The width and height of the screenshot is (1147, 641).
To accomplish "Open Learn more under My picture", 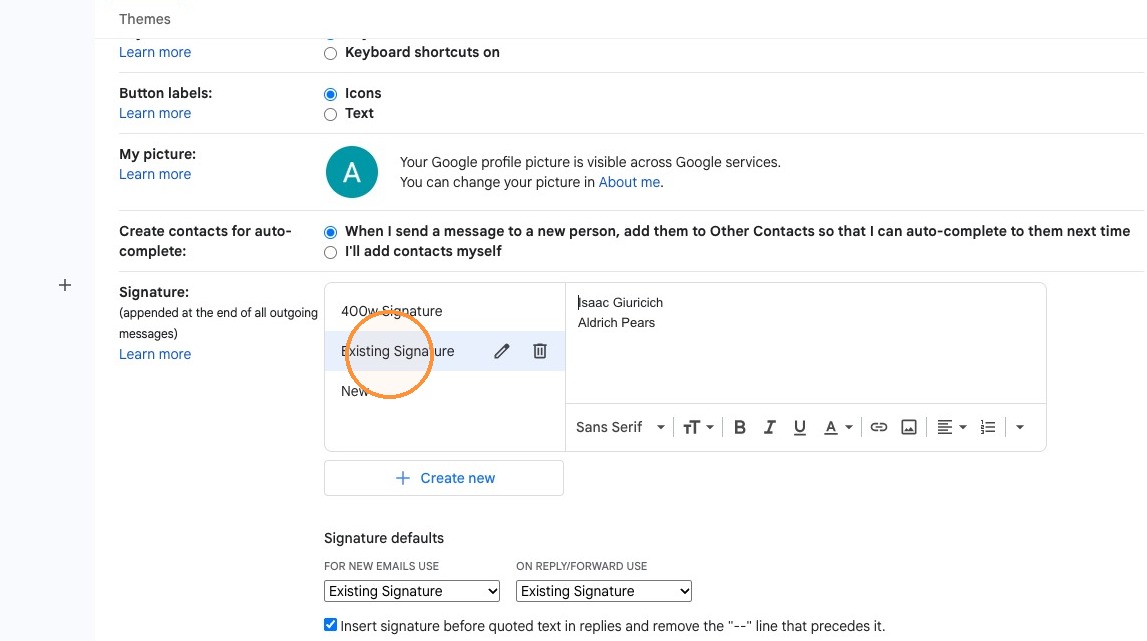I will (155, 174).
